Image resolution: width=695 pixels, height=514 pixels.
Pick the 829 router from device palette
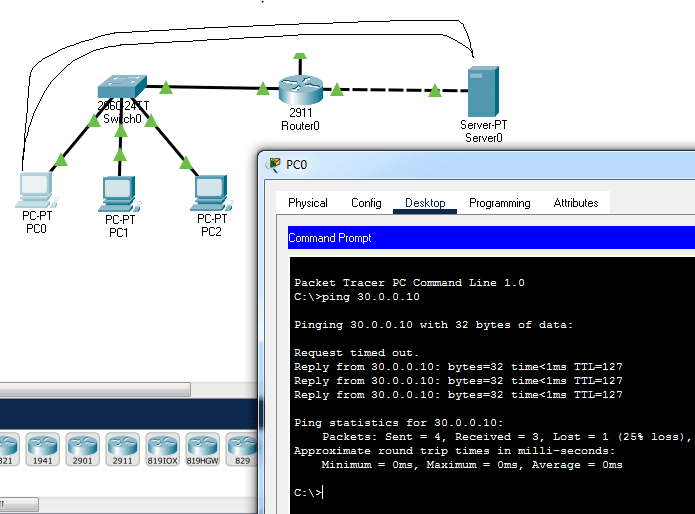click(242, 449)
